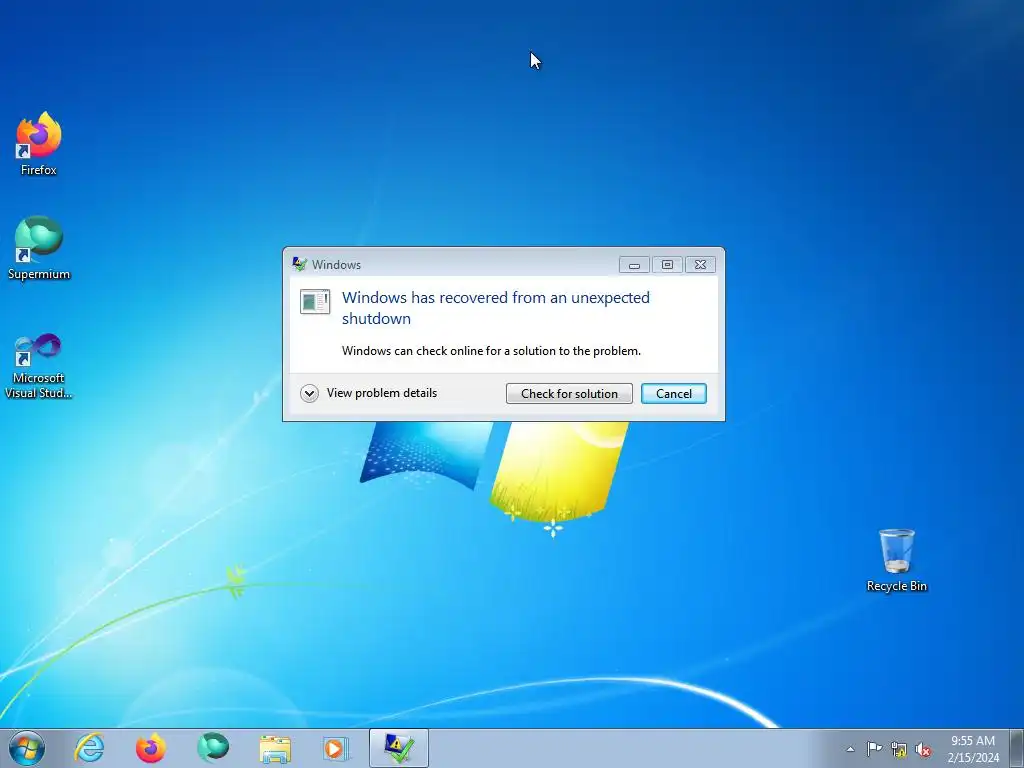Click the View problem details label

click(x=382, y=393)
